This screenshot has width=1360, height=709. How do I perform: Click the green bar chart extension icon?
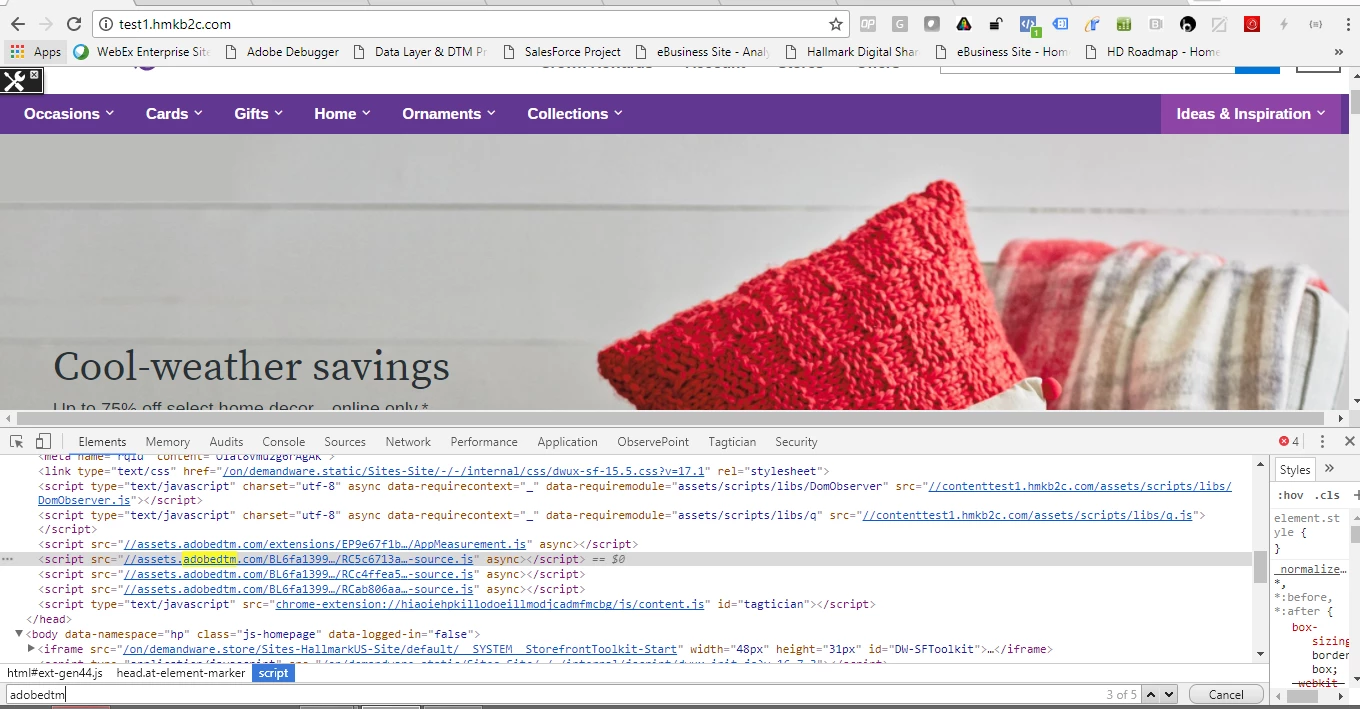pos(1124,24)
